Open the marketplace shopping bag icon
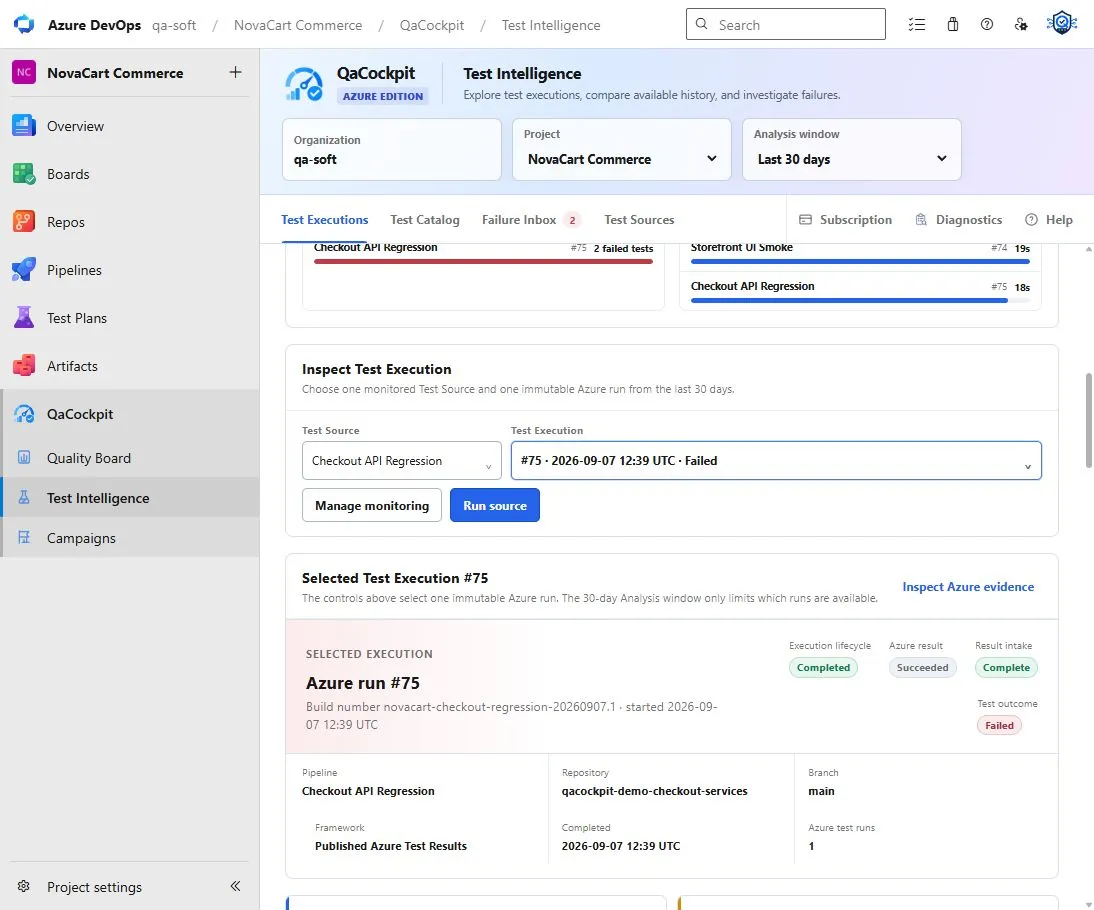The image size is (1094, 910). tap(952, 24)
